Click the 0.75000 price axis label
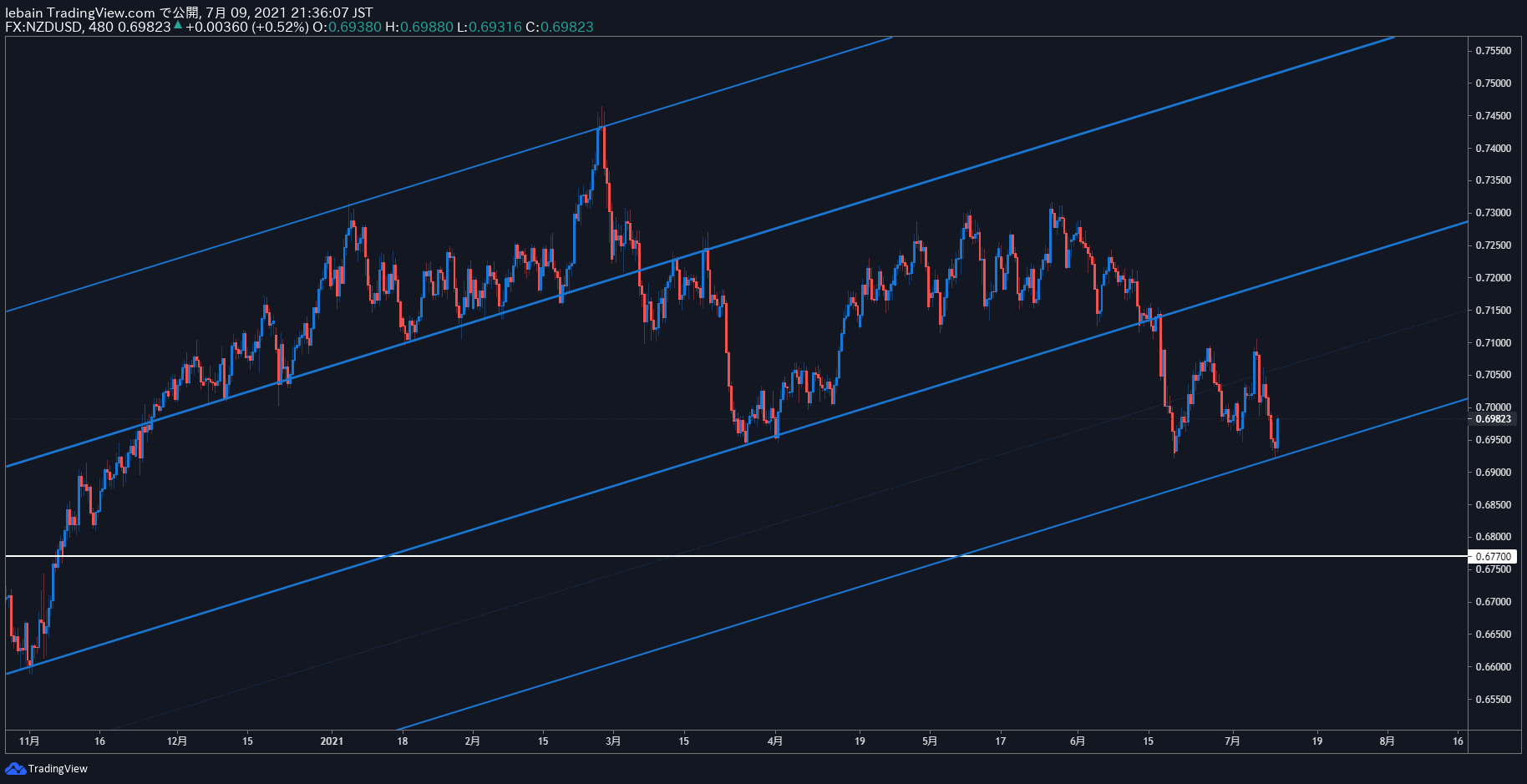 [1493, 83]
